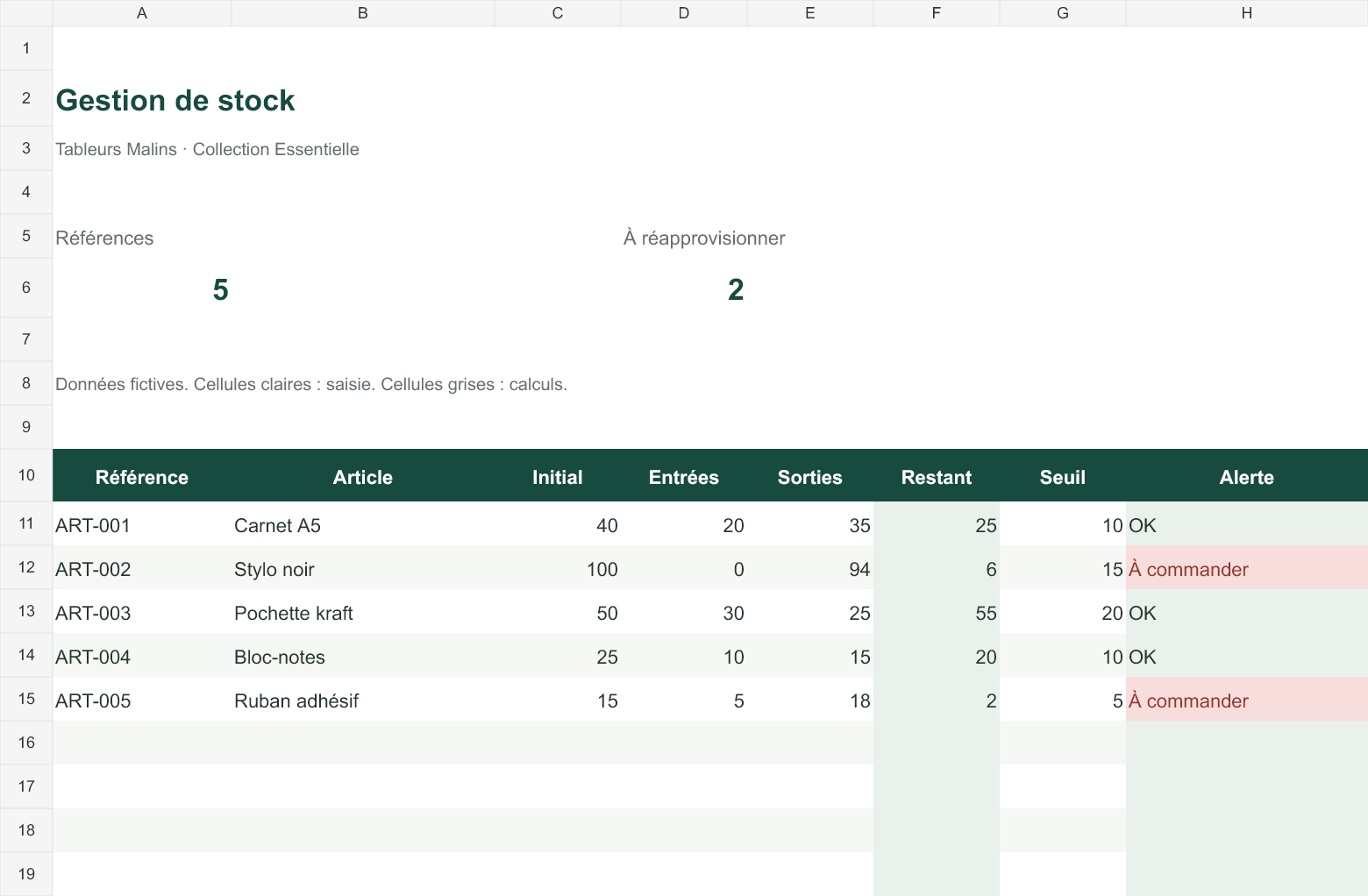
Task: Select Stylo noir initial stock 100
Action: (558, 568)
